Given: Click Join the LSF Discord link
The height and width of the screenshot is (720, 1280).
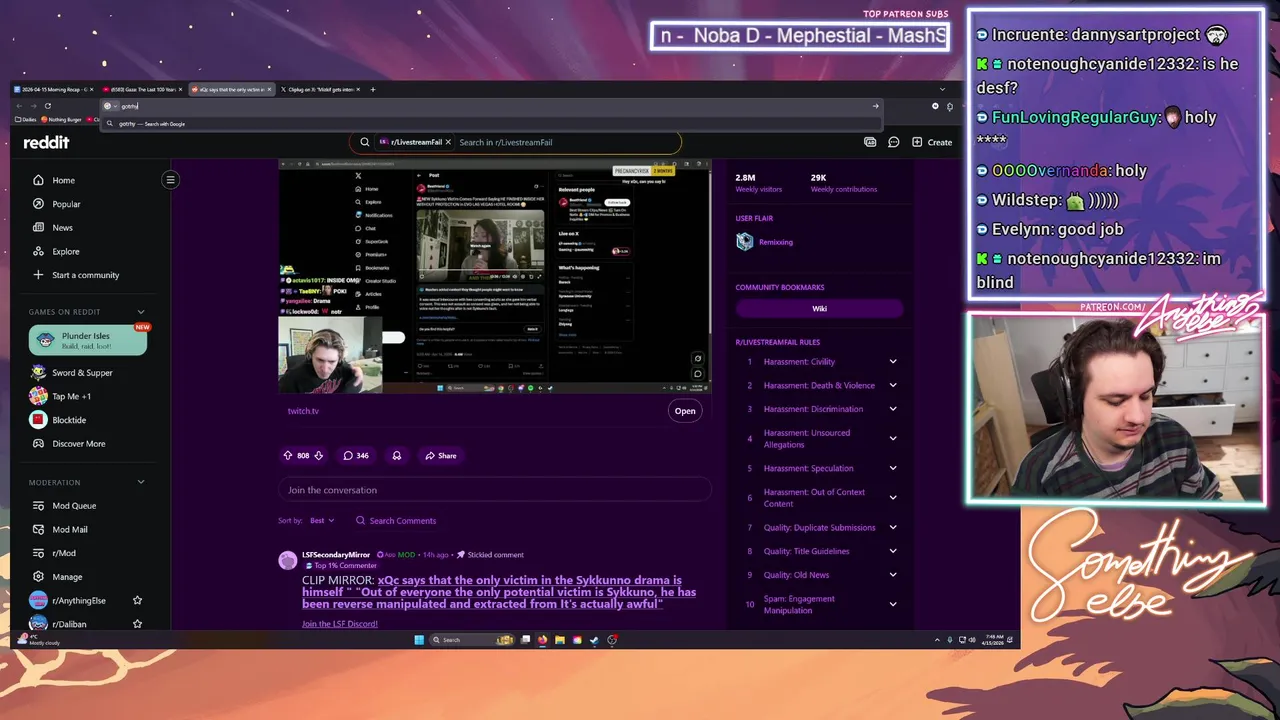Looking at the screenshot, I should (x=340, y=624).
